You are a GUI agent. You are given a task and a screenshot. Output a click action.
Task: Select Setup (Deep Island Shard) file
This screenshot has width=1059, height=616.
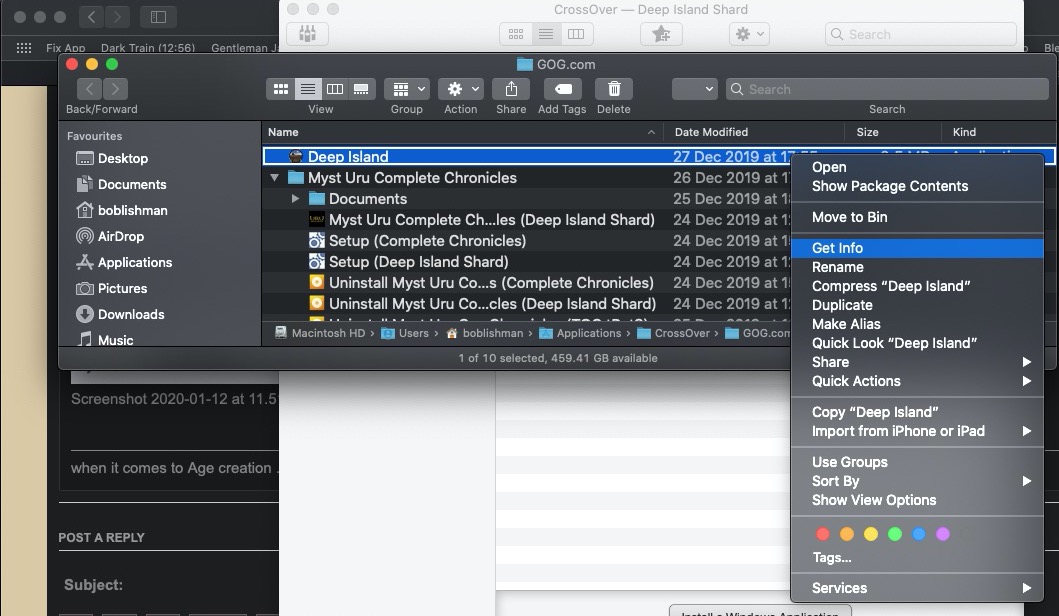[419, 261]
